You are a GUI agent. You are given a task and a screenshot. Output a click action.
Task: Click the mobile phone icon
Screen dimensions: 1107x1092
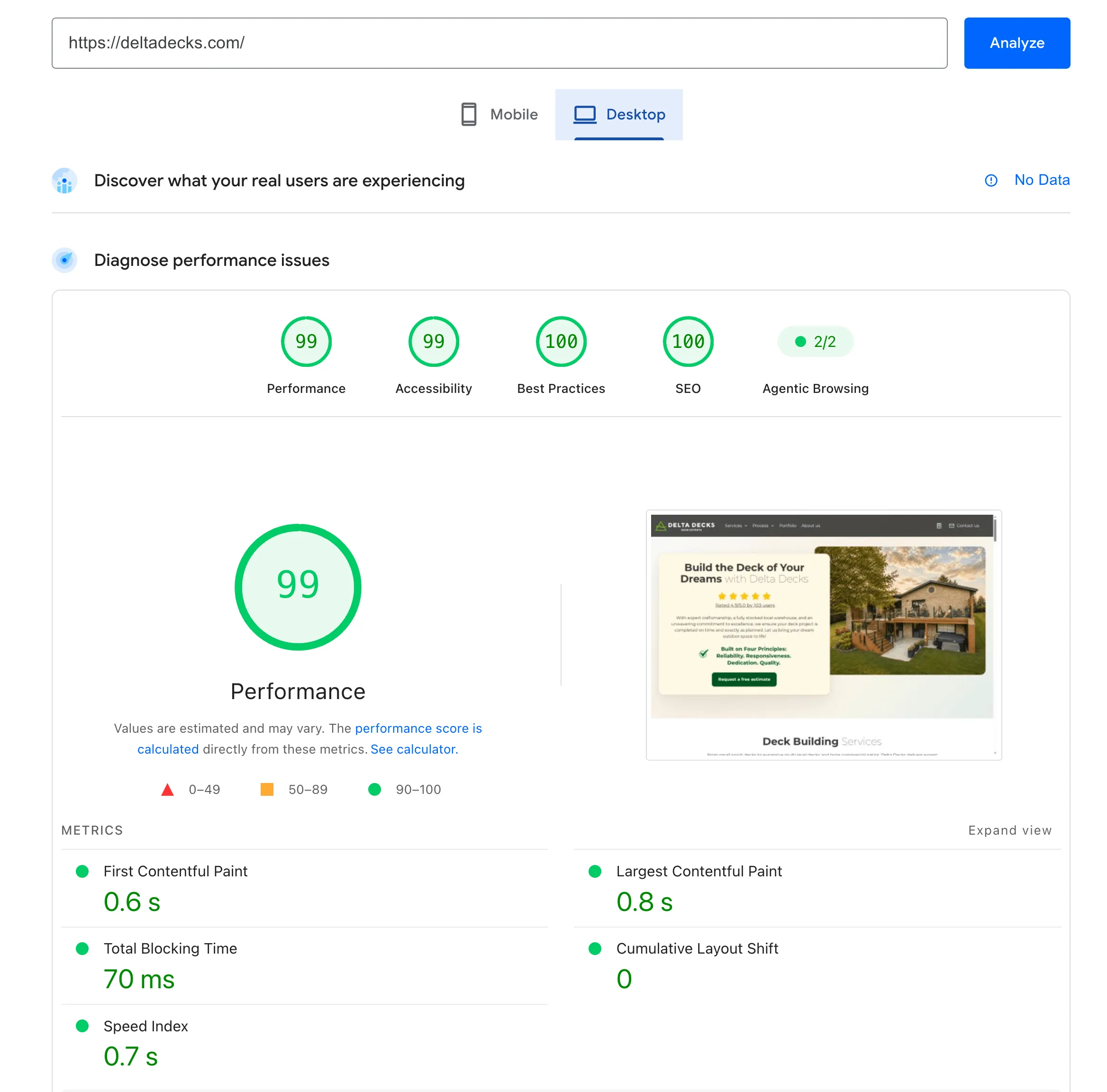(x=469, y=115)
